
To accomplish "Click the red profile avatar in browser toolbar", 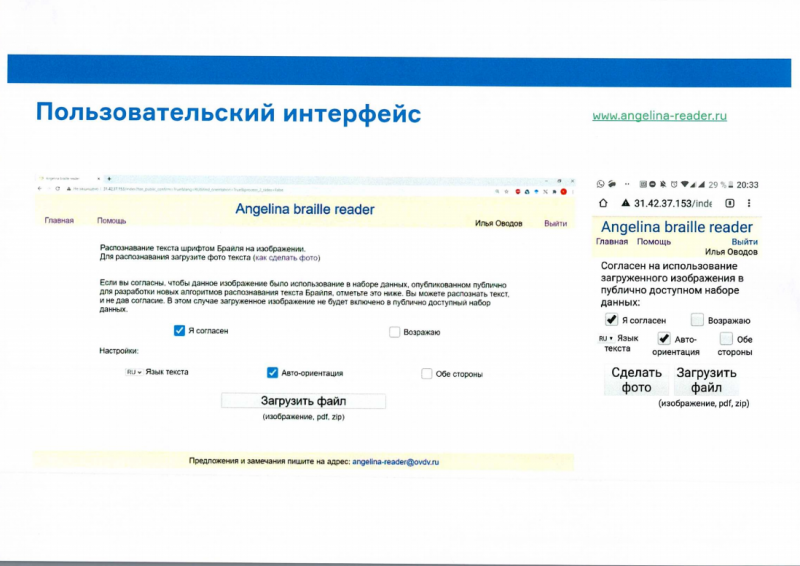I will tap(564, 189).
